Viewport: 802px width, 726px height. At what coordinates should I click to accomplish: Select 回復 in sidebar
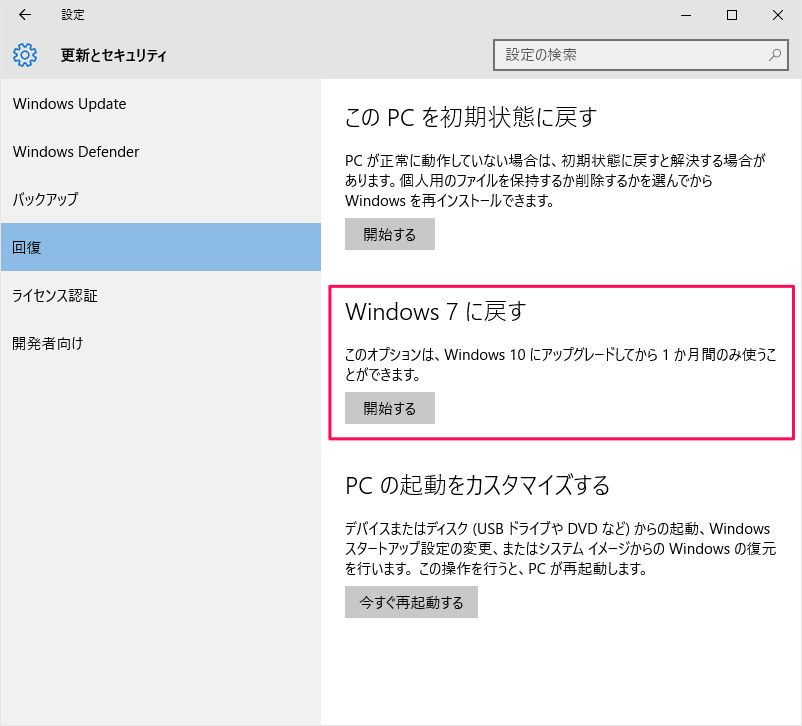tap(161, 247)
